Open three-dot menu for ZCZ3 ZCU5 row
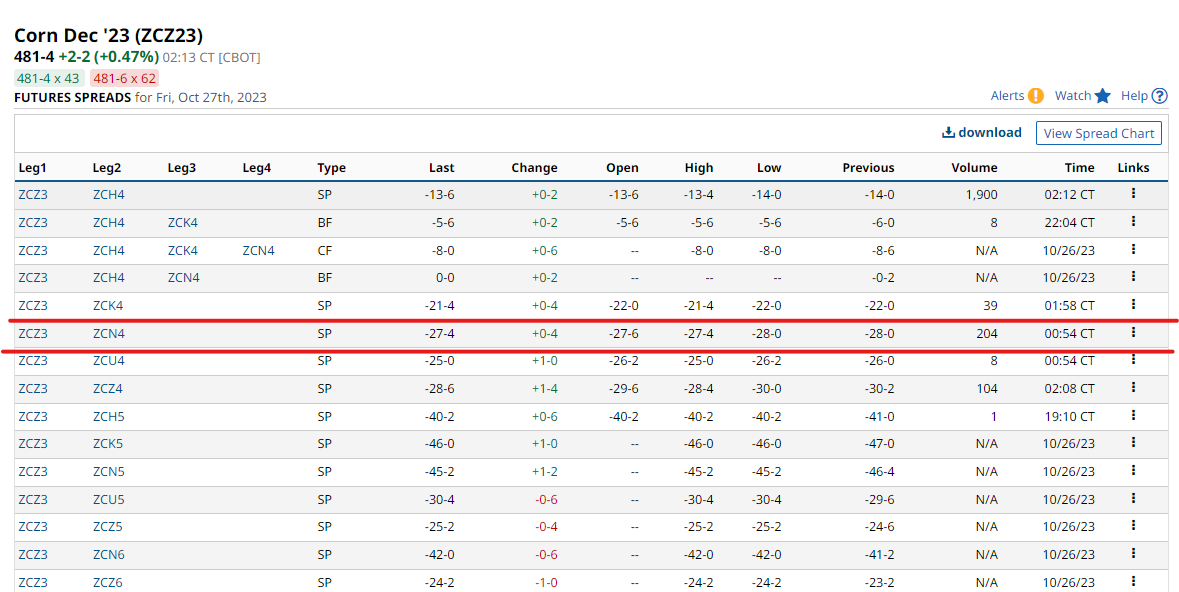This screenshot has width=1179, height=592. click(1133, 498)
